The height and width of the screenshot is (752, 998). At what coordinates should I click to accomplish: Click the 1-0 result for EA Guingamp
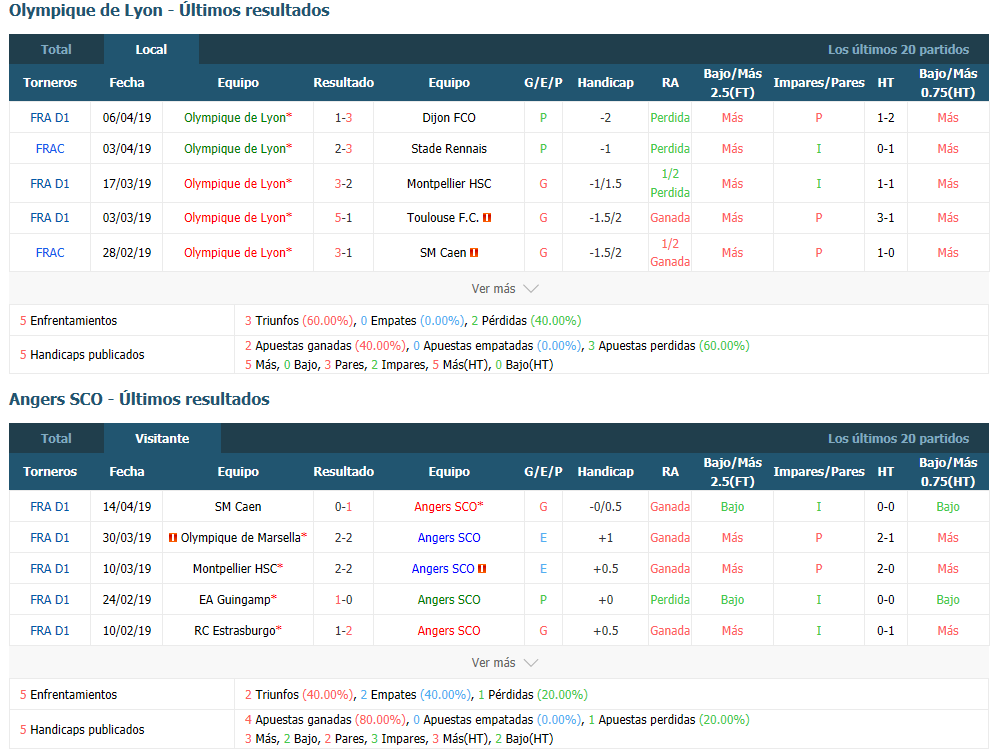point(344,600)
